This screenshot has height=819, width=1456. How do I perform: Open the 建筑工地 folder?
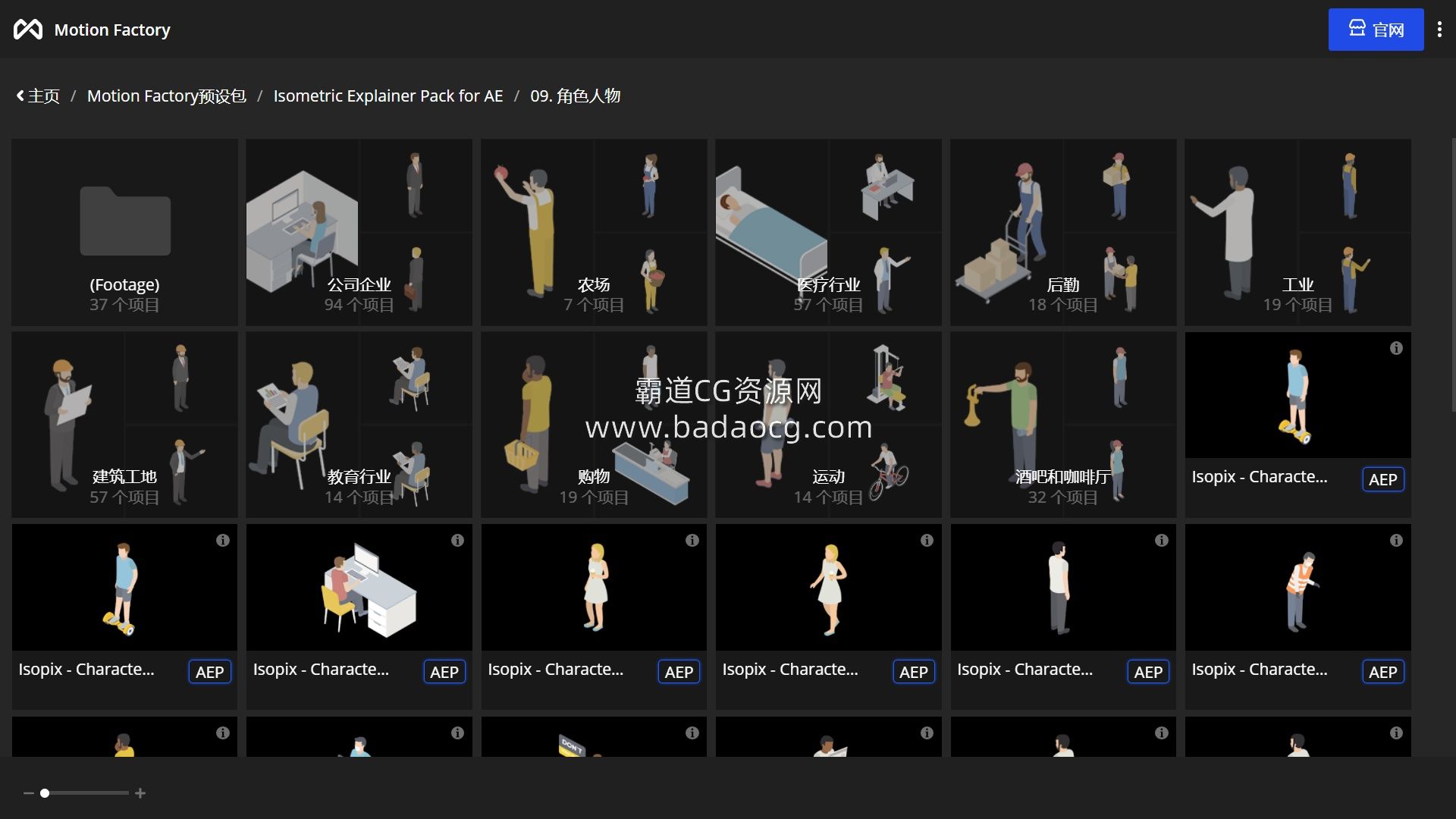pyautogui.click(x=124, y=425)
